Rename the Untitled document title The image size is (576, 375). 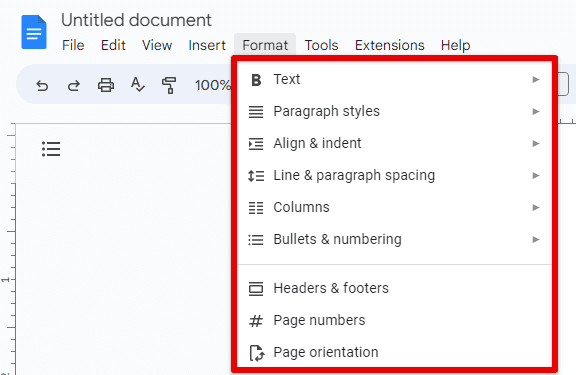pos(136,20)
